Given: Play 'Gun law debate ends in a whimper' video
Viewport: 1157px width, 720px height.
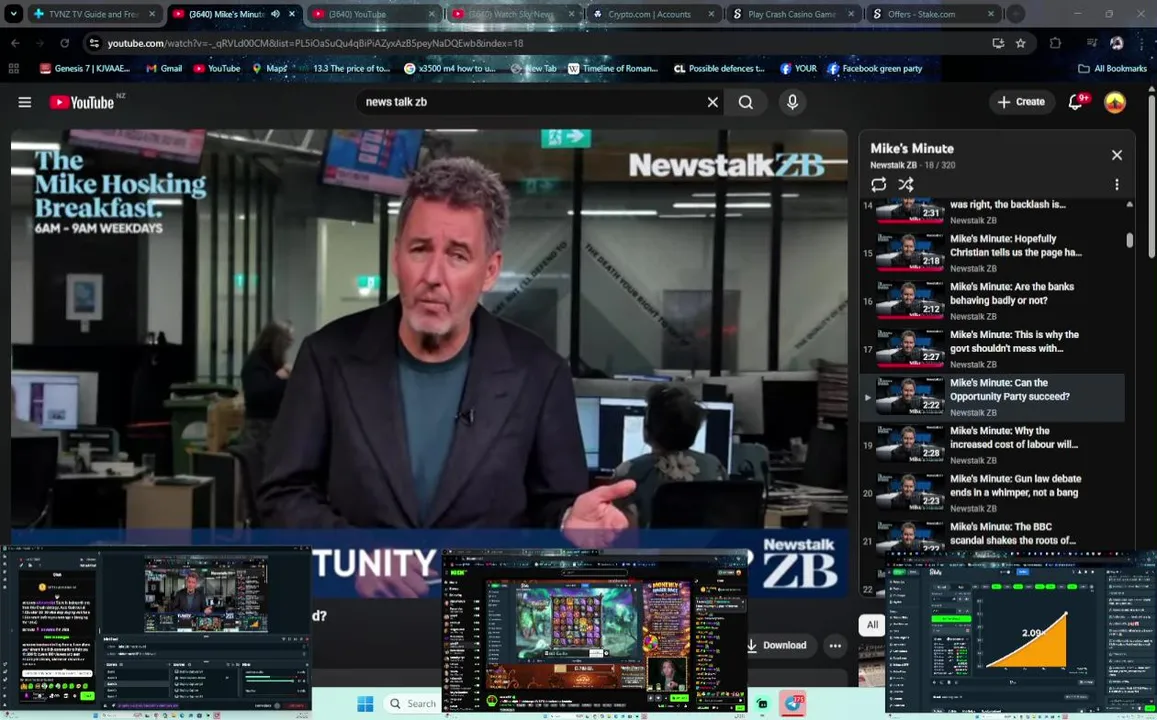Looking at the screenshot, I should 992,493.
